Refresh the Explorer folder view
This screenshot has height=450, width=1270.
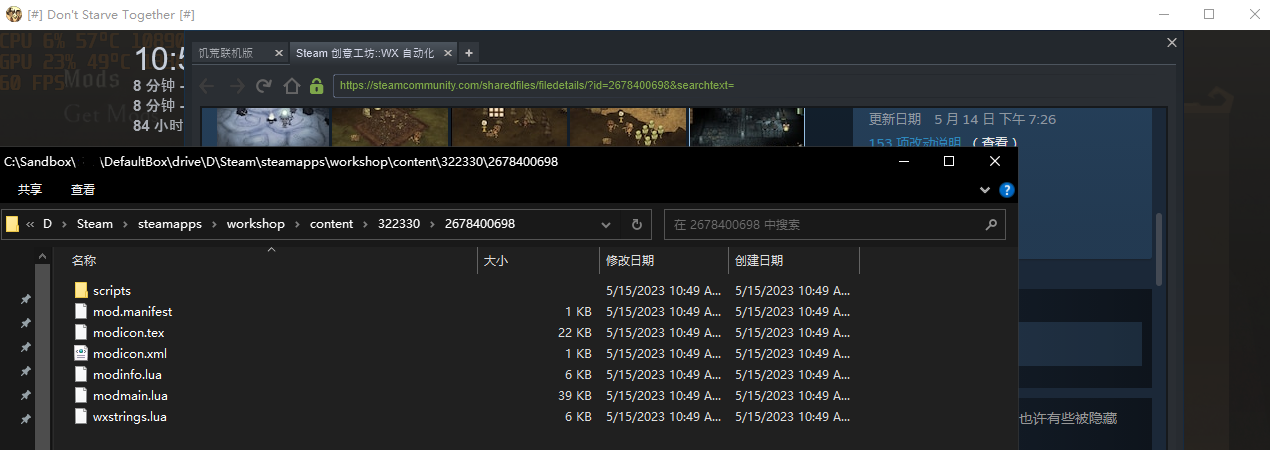click(x=636, y=224)
